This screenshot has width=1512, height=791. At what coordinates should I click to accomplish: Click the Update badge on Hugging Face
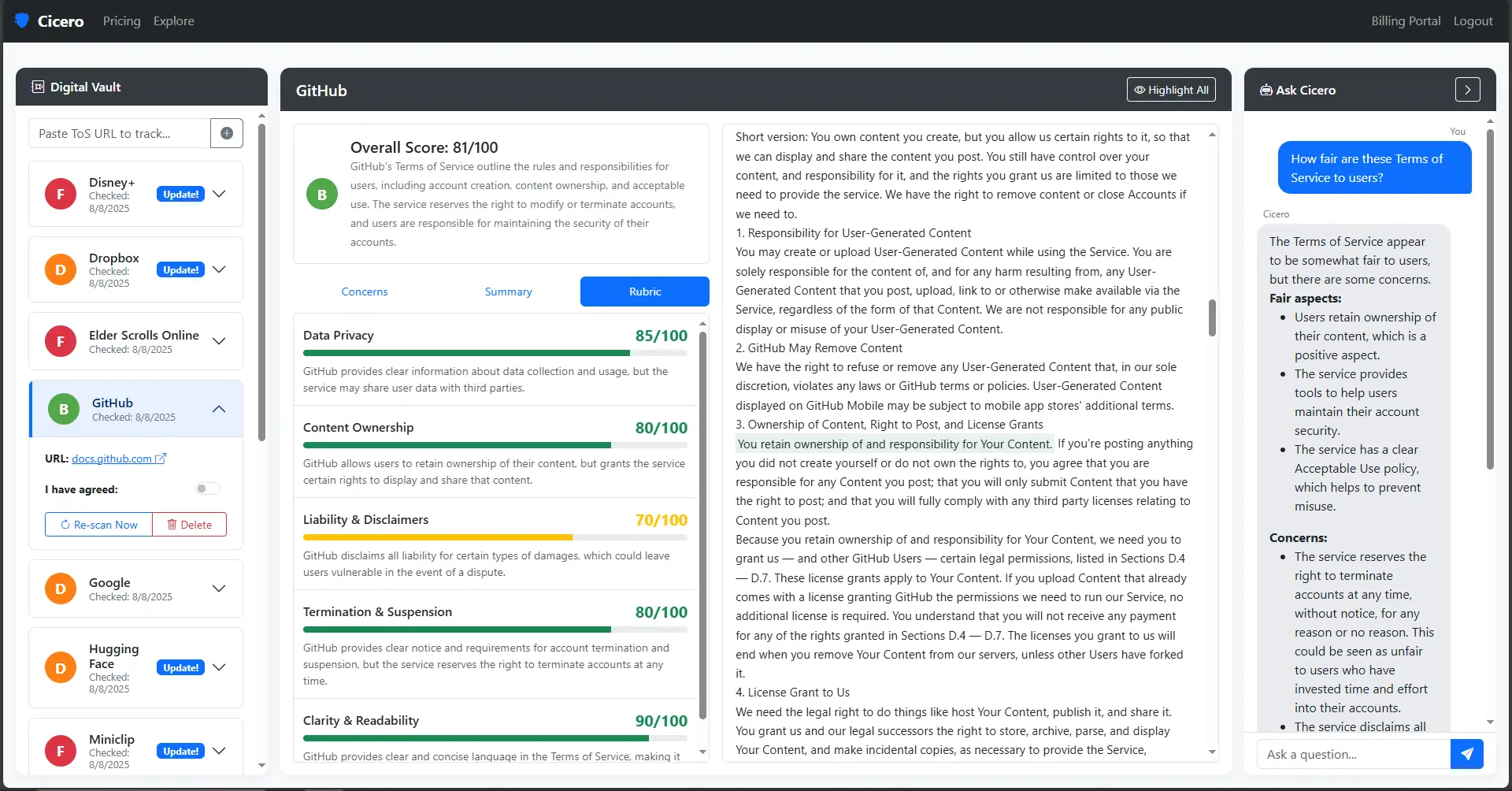tap(180, 667)
